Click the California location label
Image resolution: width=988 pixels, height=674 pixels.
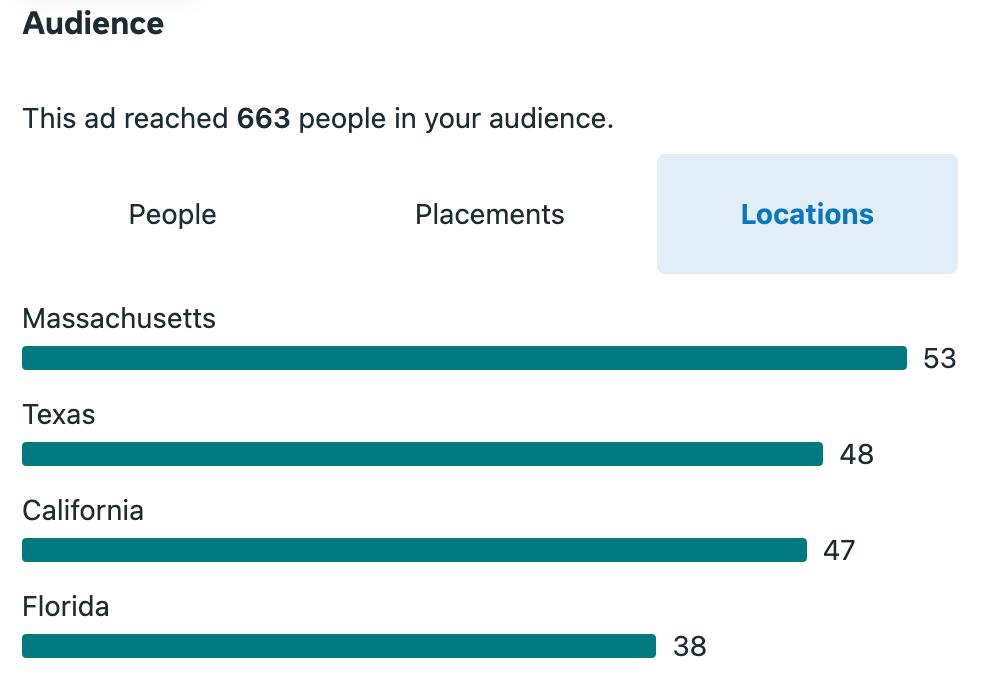[x=83, y=511]
